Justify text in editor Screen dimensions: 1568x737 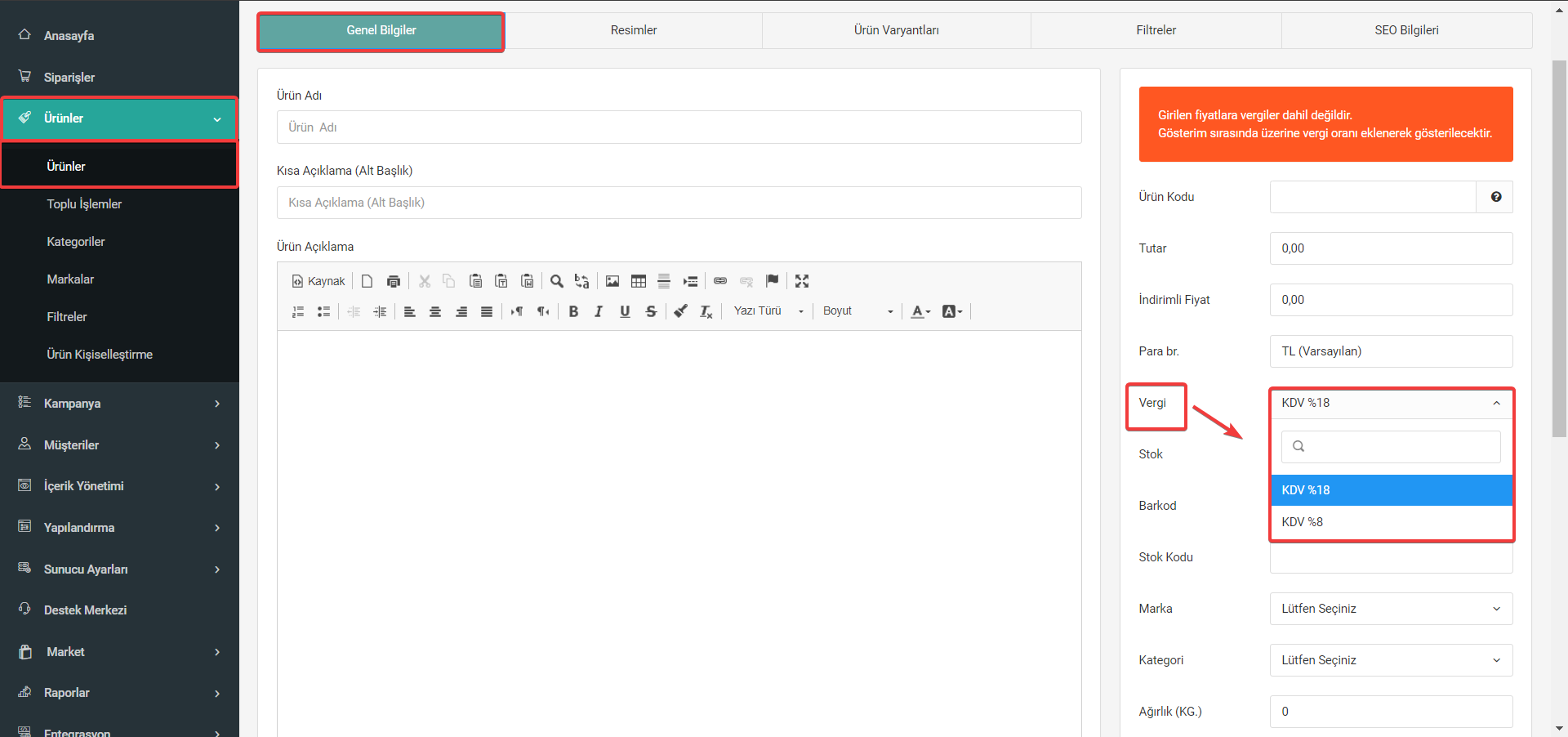point(487,311)
